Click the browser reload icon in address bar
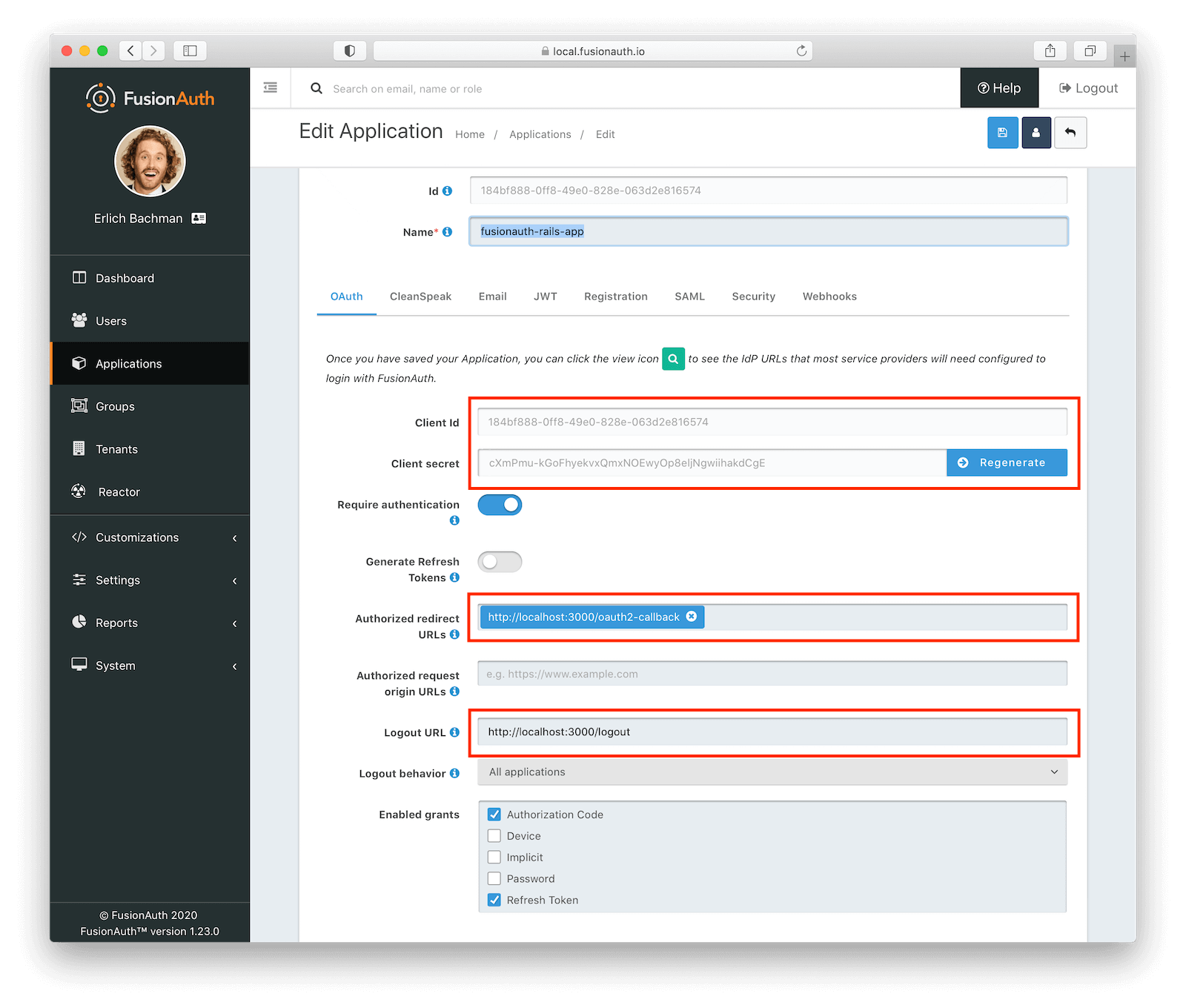The width and height of the screenshot is (1186, 1008). (x=801, y=50)
